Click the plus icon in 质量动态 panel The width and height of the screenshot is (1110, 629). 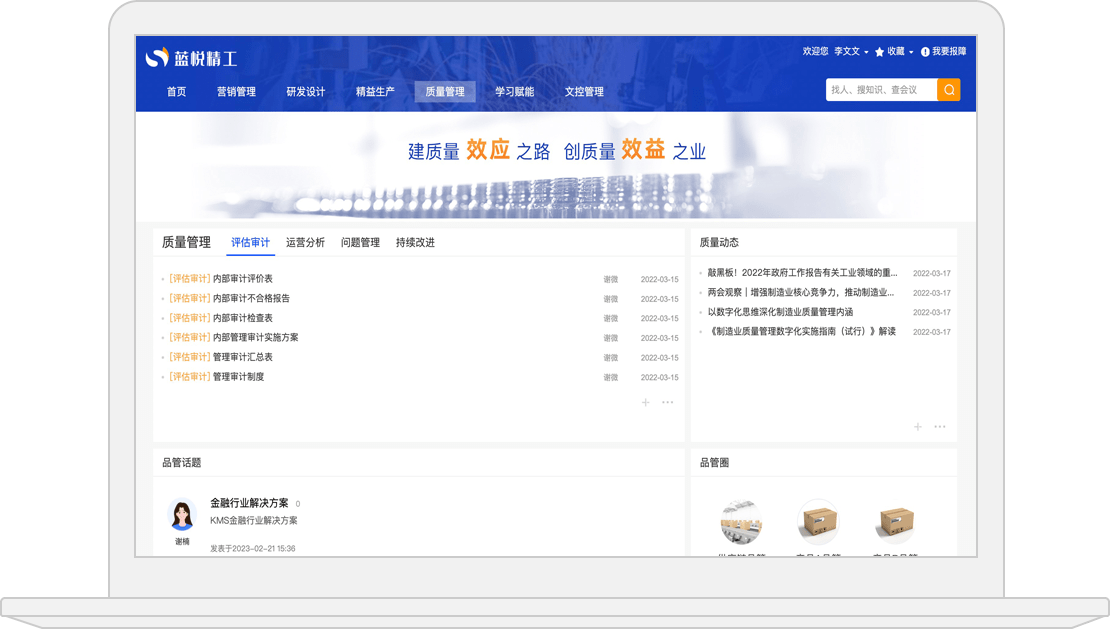click(x=918, y=427)
